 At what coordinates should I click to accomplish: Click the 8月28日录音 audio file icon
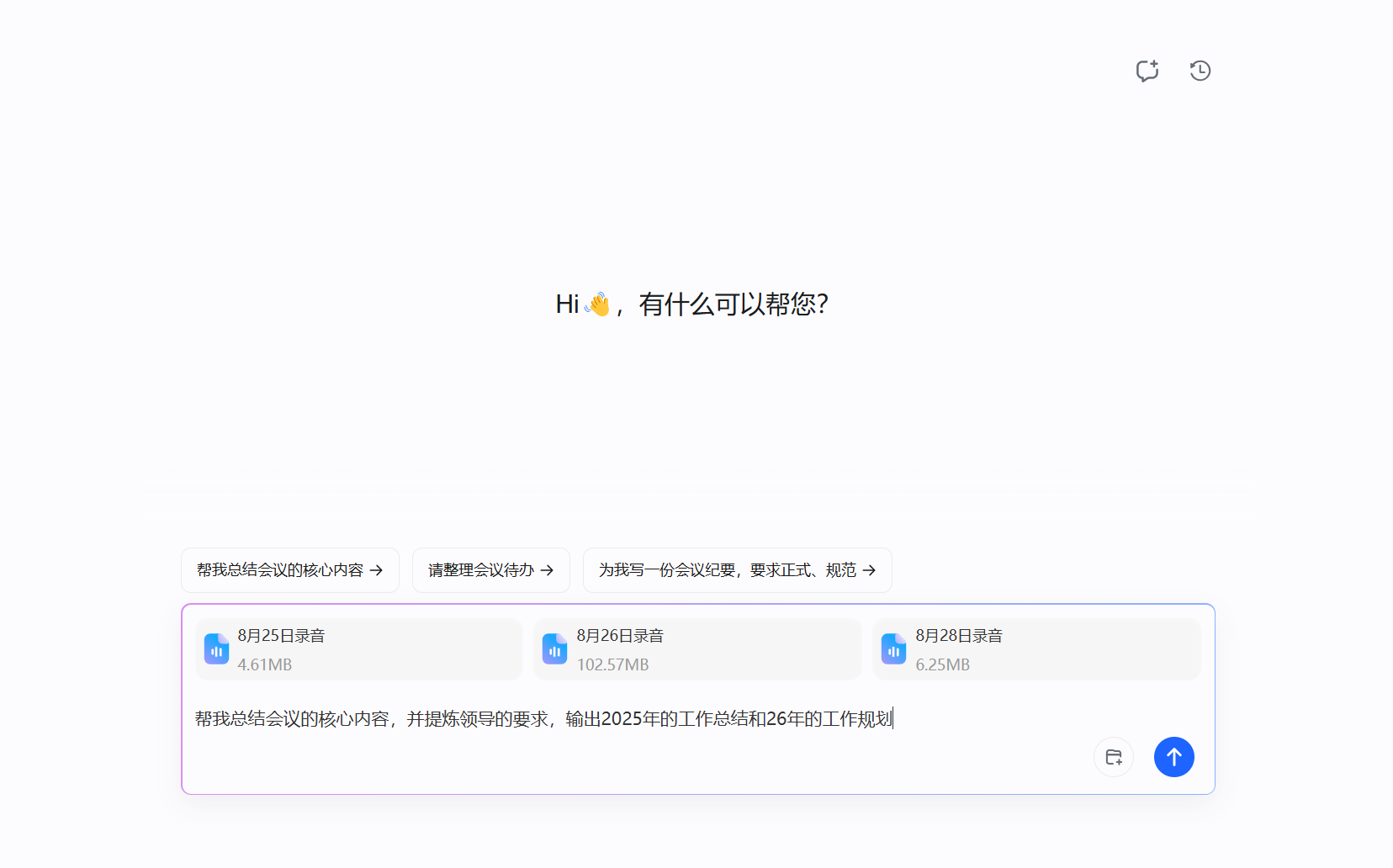pos(893,649)
